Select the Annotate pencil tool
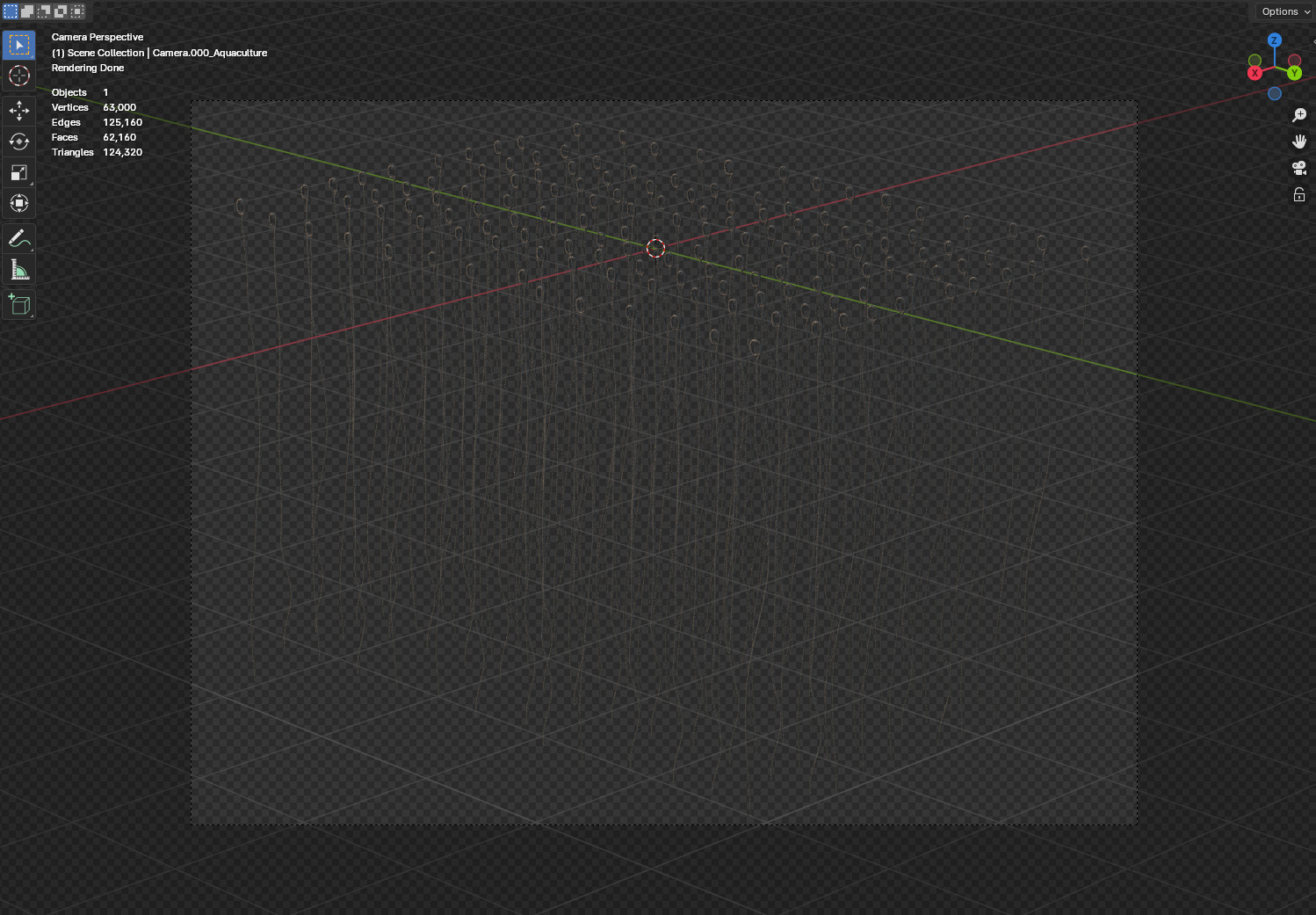1316x915 pixels. [19, 238]
